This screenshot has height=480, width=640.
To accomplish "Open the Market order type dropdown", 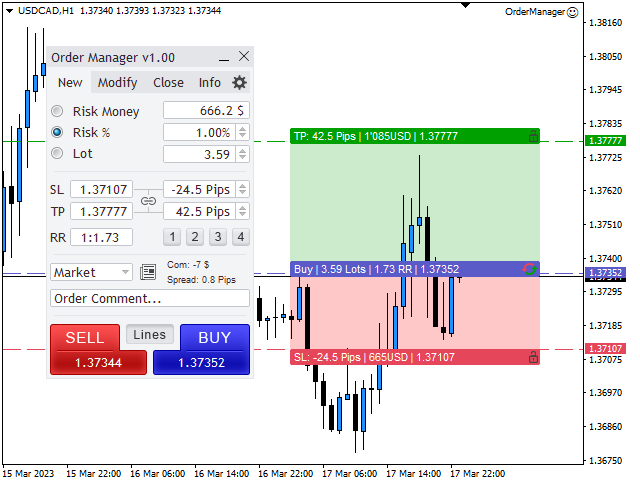I will click(91, 272).
